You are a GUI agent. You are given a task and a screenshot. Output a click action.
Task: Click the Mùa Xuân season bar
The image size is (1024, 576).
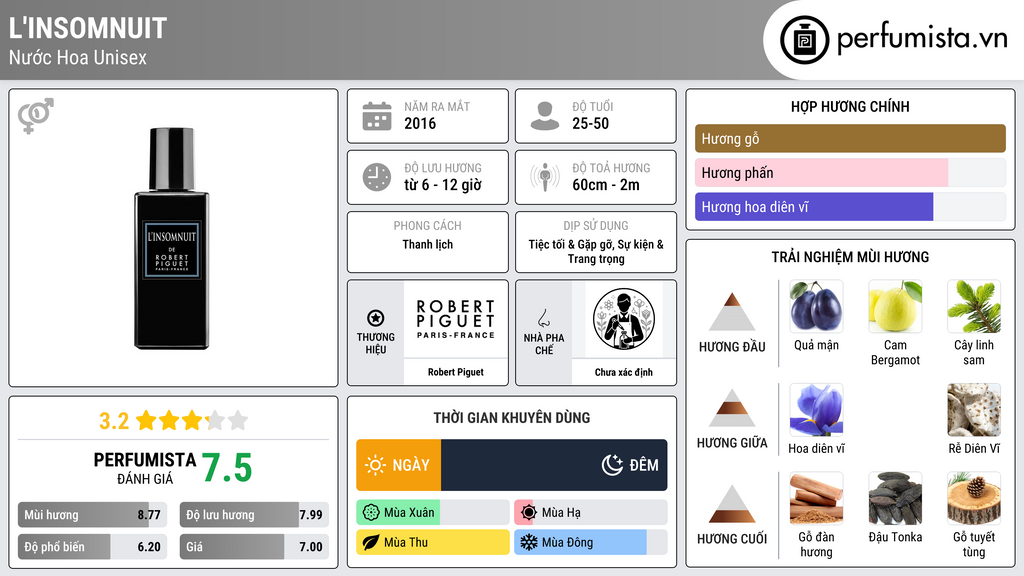click(x=432, y=513)
